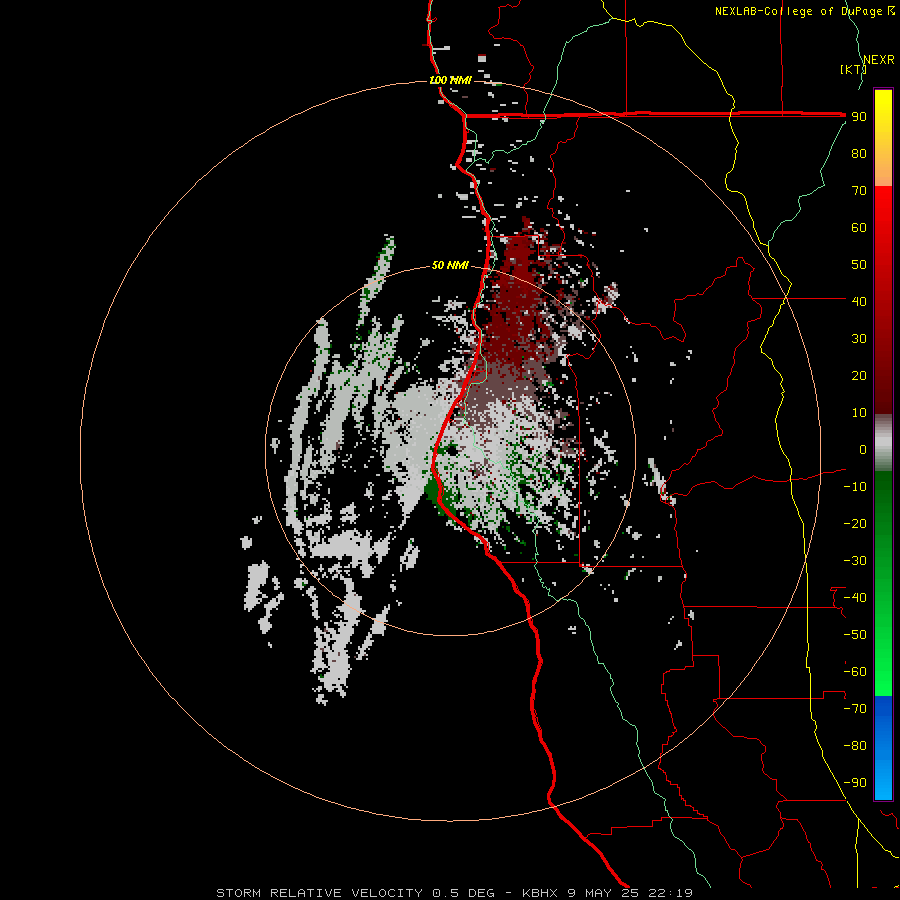
Task: Click the blue segment of the color bar
Action: [x=883, y=748]
